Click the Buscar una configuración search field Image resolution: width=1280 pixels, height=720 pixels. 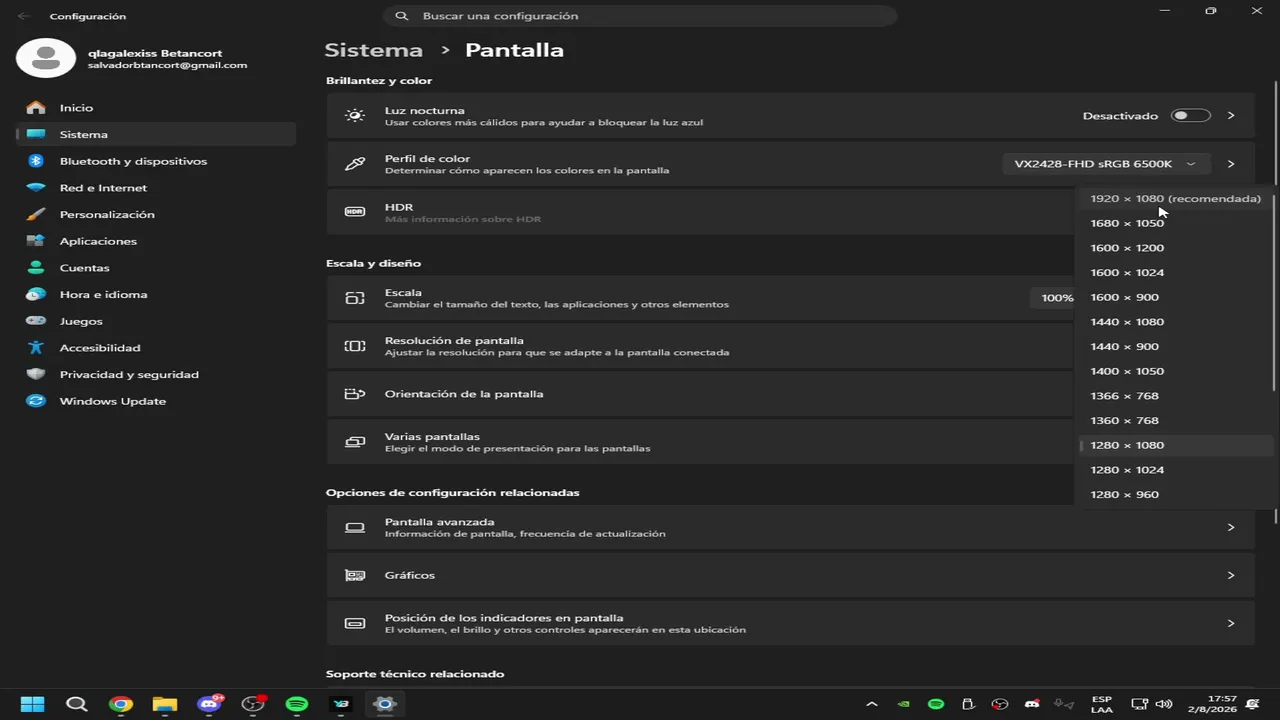tap(640, 16)
